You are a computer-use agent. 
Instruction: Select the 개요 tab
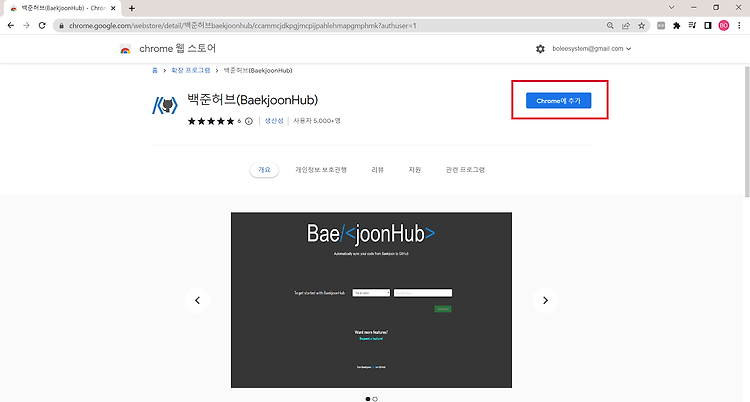click(x=264, y=170)
